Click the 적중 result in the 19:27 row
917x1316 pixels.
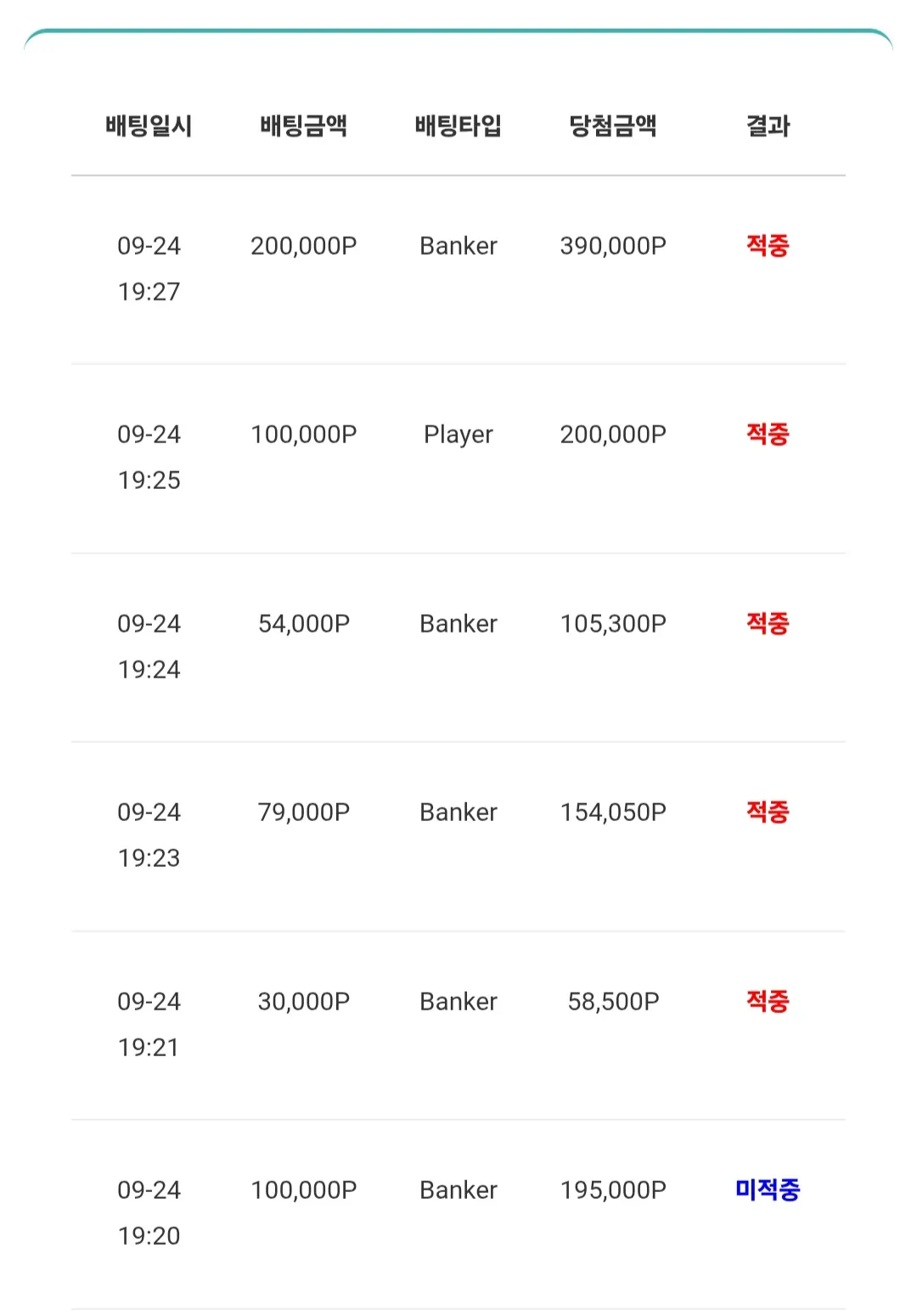click(768, 246)
